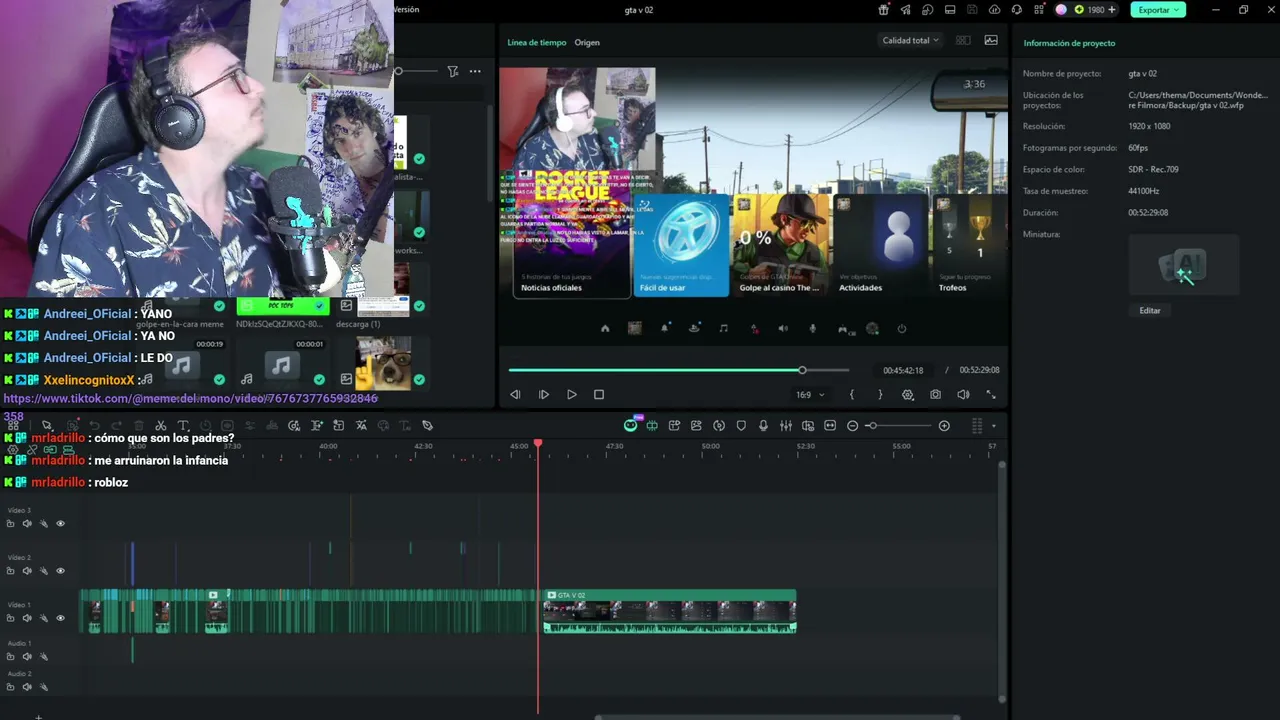Viewport: 1280px width, 720px height.
Task: Open the gift rewards icon
Action: (x=883, y=10)
